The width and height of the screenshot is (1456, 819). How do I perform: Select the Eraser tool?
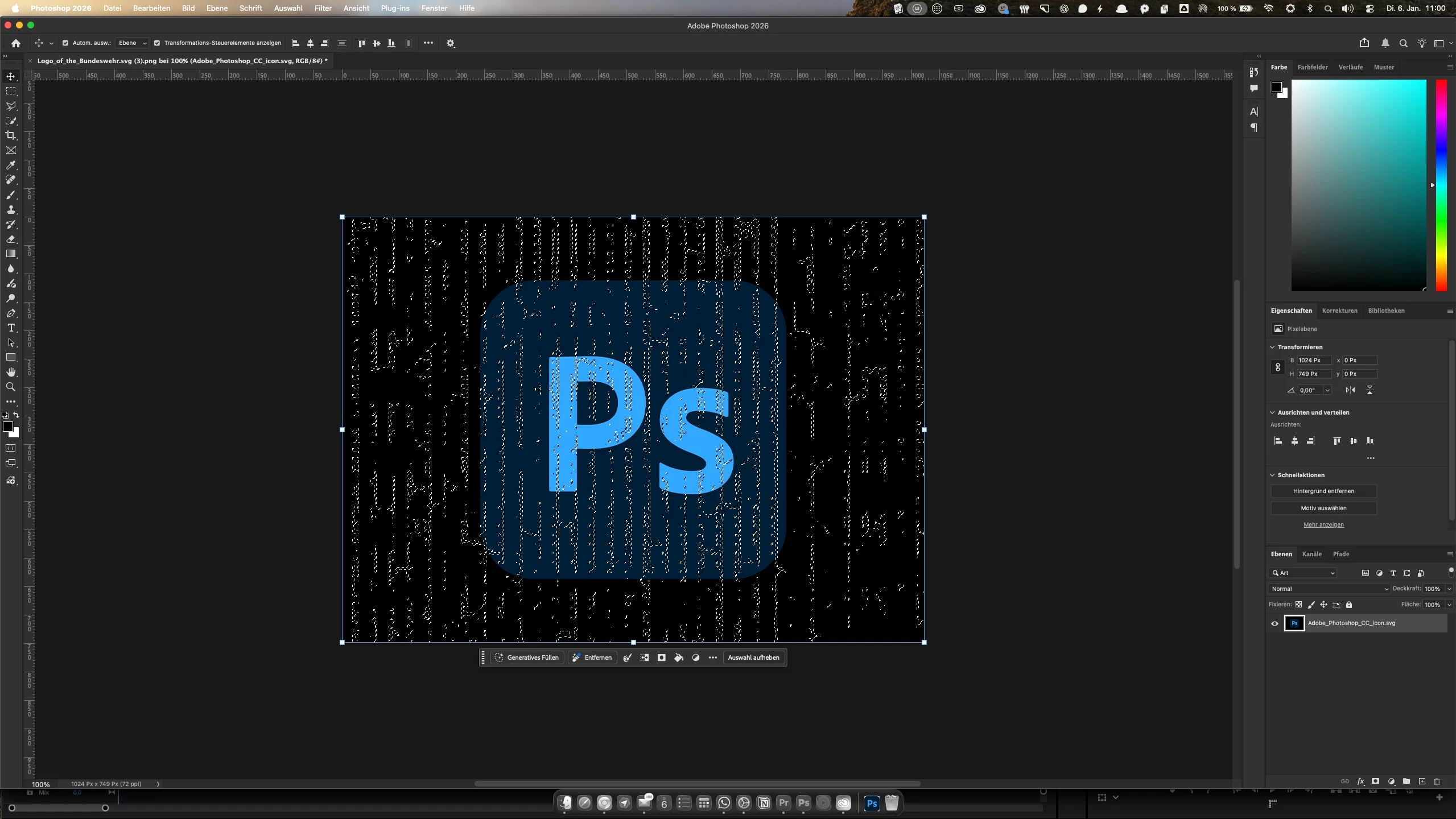click(x=11, y=239)
